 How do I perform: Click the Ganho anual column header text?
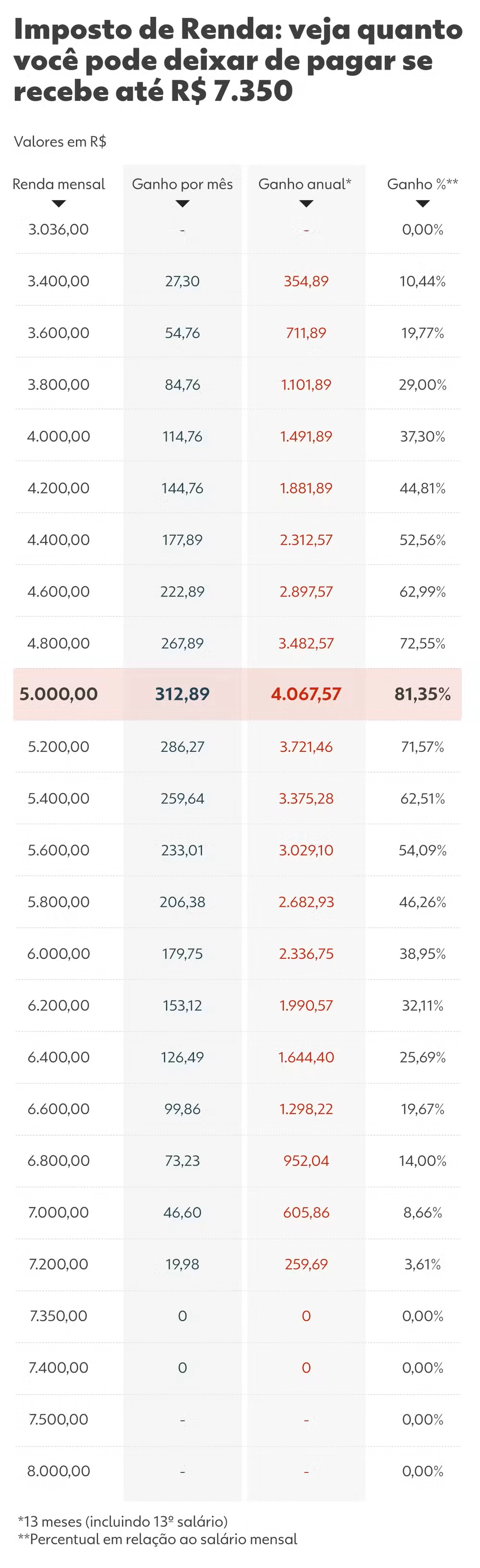pyautogui.click(x=305, y=184)
